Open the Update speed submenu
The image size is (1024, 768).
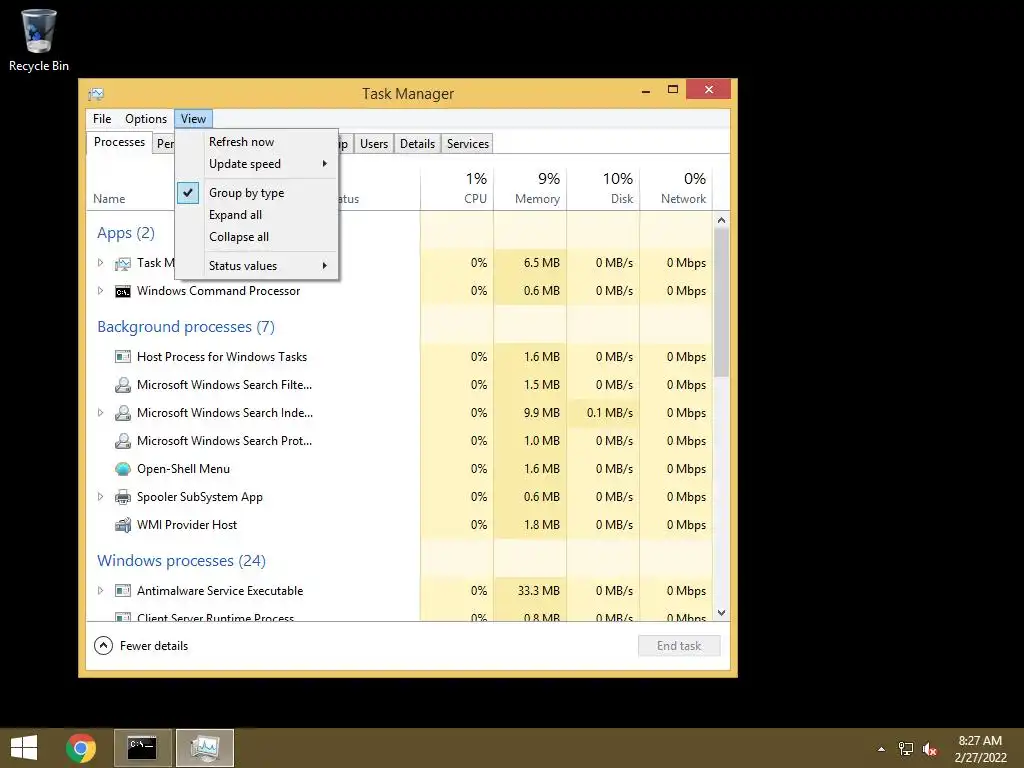257,164
